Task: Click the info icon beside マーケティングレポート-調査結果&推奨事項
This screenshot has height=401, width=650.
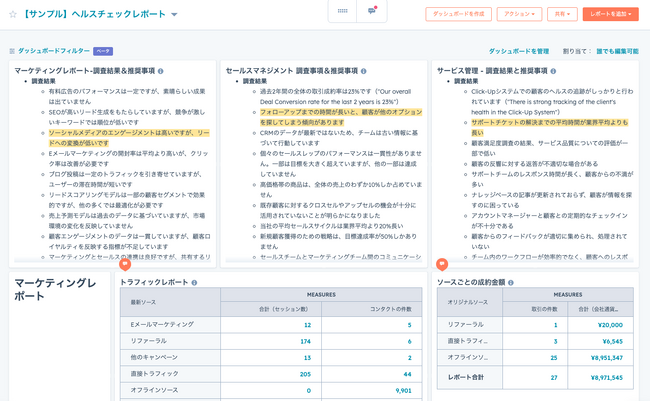Action: 161,71
